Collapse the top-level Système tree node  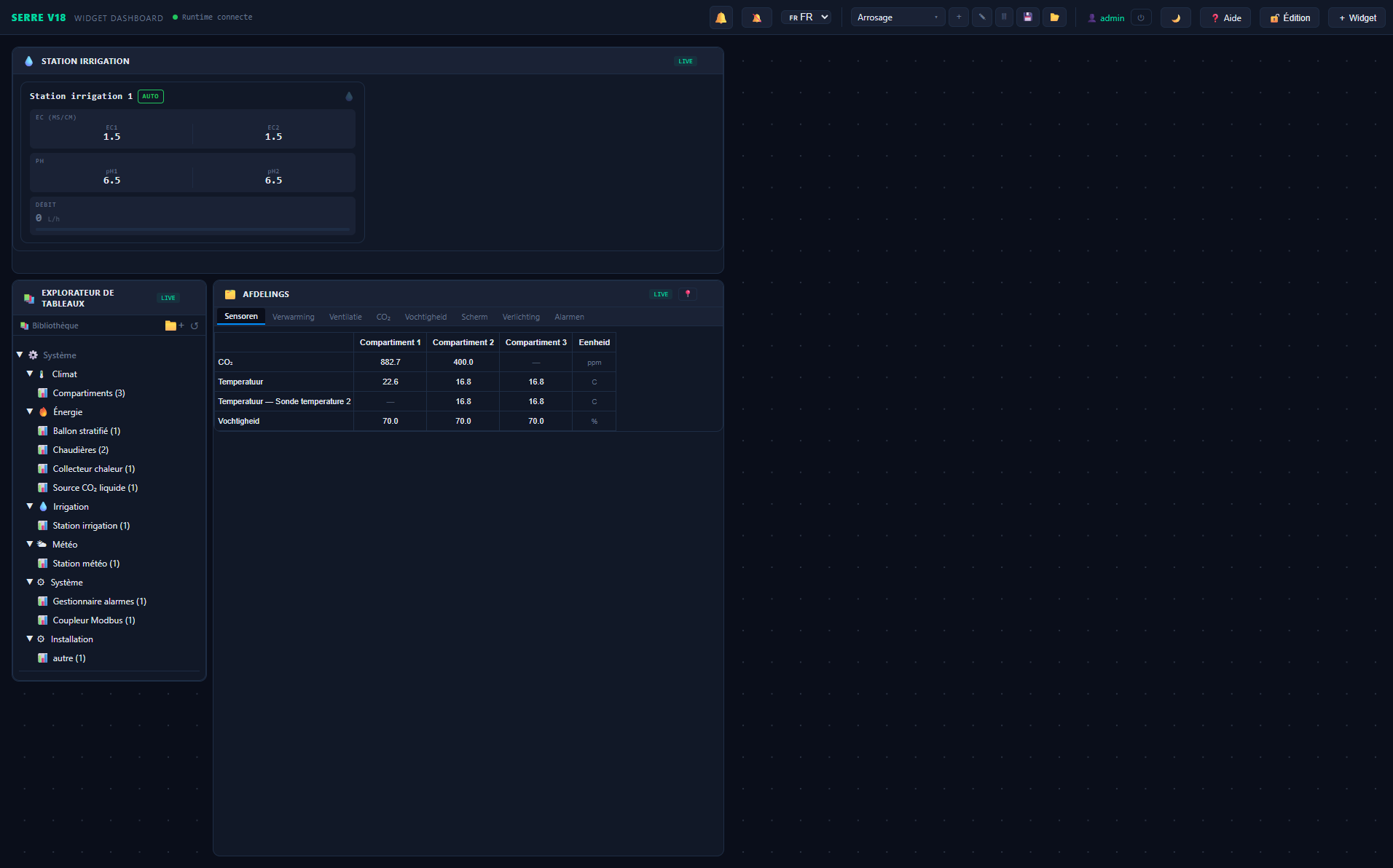20,355
